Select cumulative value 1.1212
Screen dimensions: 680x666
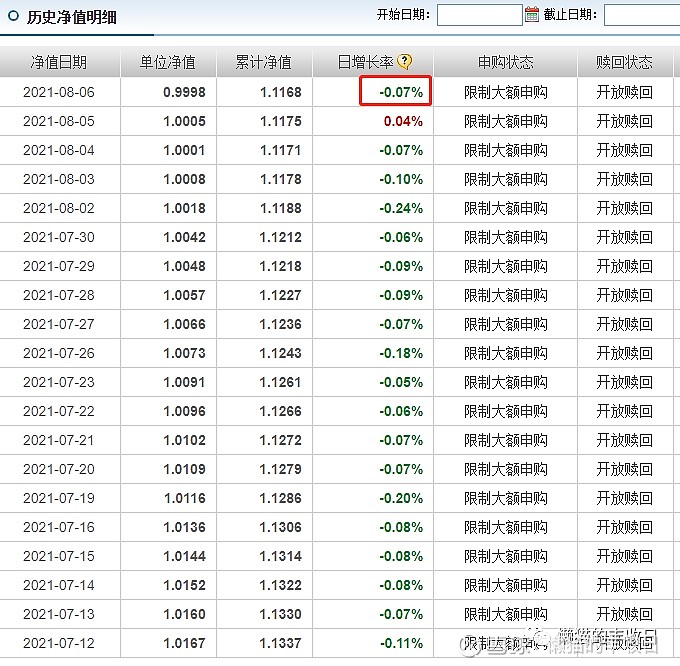(281, 237)
